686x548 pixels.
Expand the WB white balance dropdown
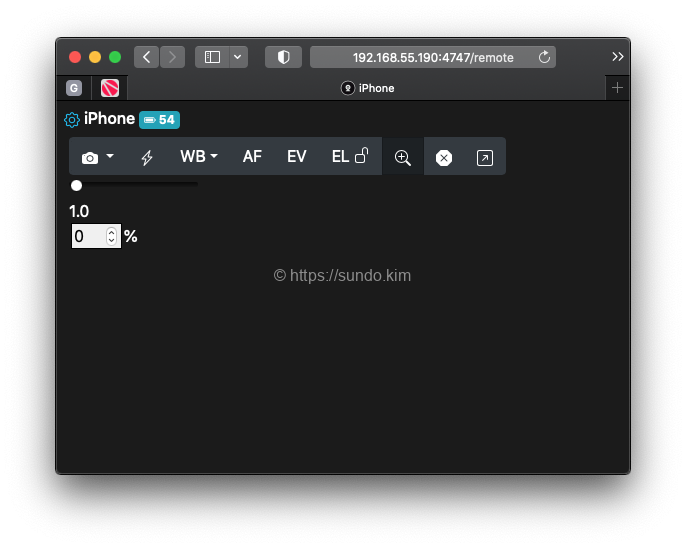coord(199,157)
